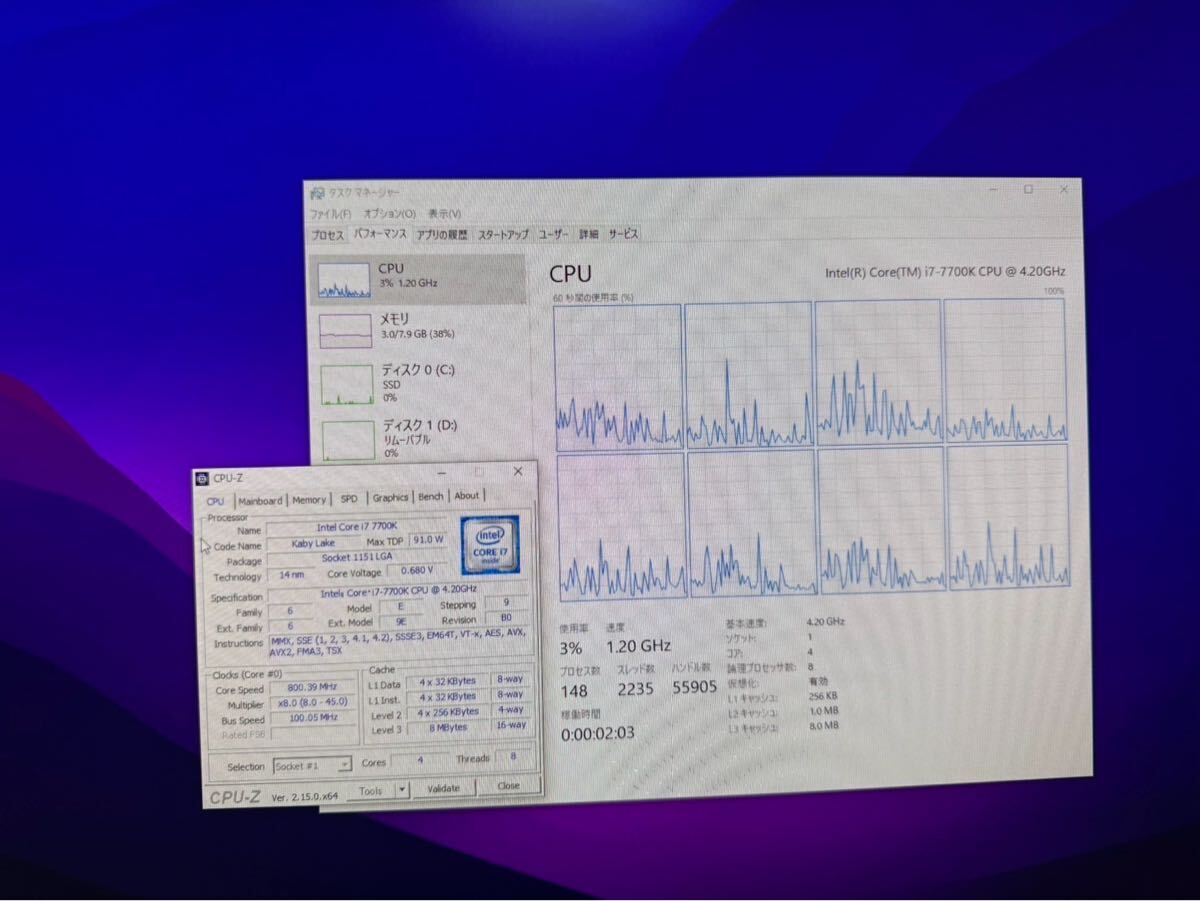Screen dimensions: 1200x901
Task: Click the Tools button in CPU-Z
Action: (x=370, y=790)
